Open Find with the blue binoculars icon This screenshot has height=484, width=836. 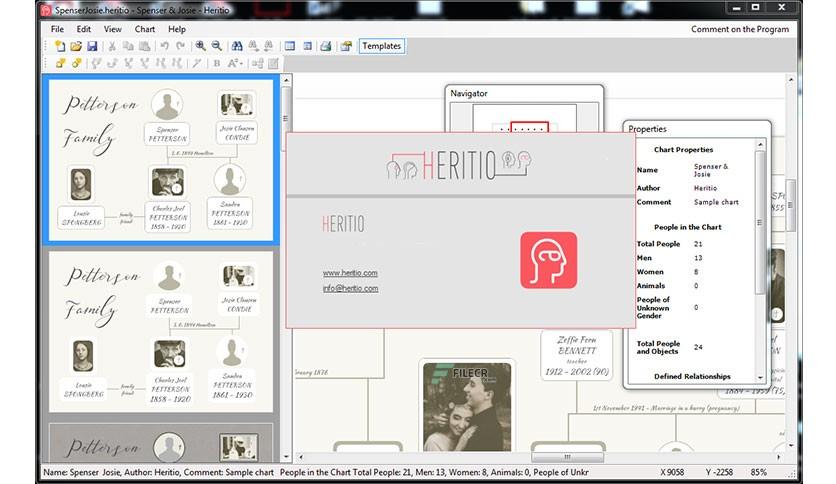[237, 46]
